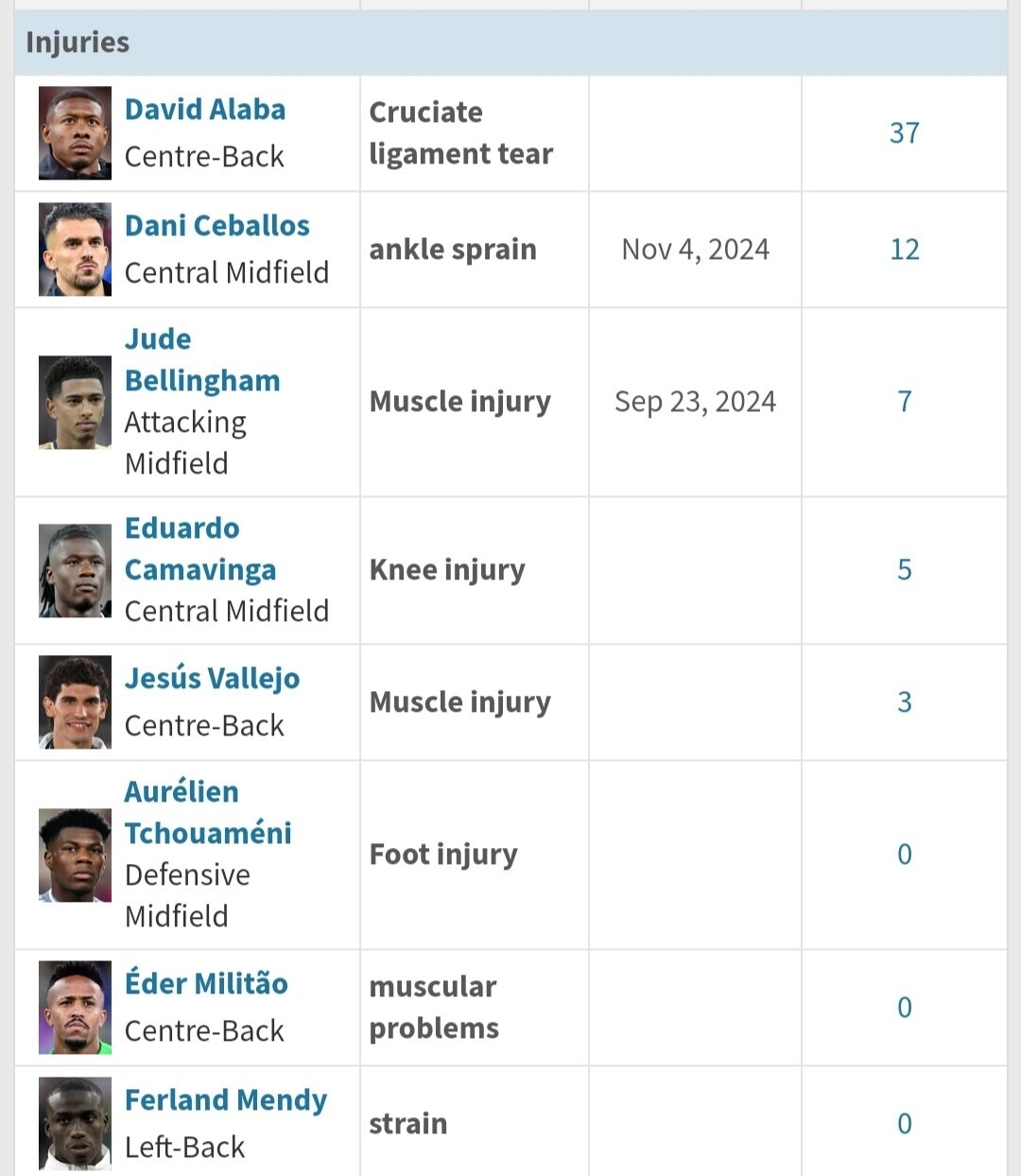The image size is (1021, 1176).
Task: Open Eduardo Camavinga's portrait thumbnail
Action: click(x=75, y=571)
